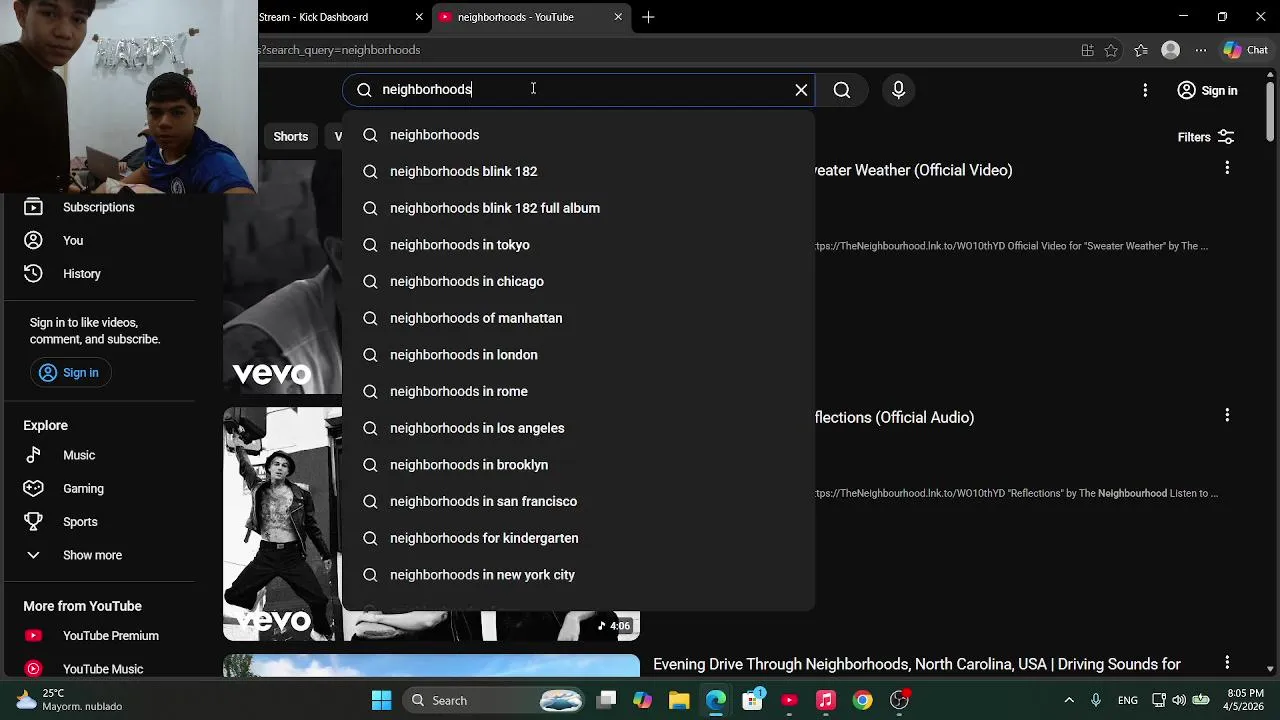Clear the YouTube search box text

[x=801, y=90]
